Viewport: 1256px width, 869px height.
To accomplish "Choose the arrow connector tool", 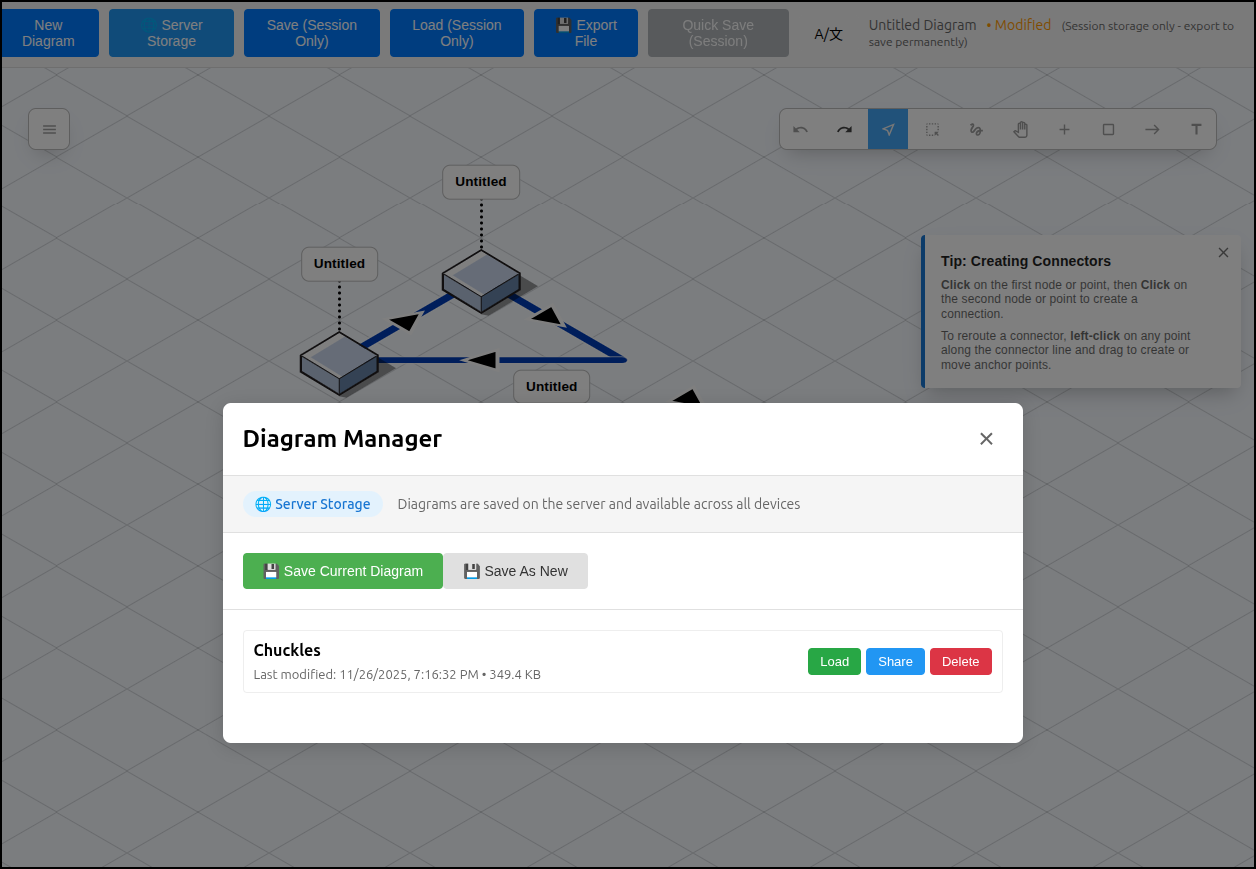I will pos(1152,130).
